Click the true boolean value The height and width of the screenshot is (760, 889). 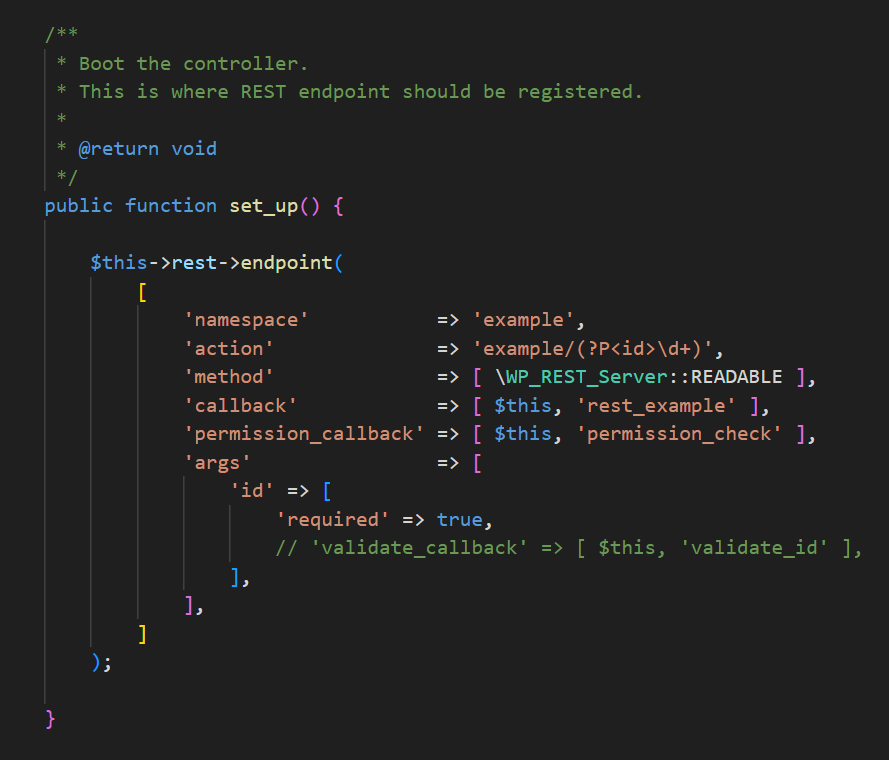tap(459, 520)
